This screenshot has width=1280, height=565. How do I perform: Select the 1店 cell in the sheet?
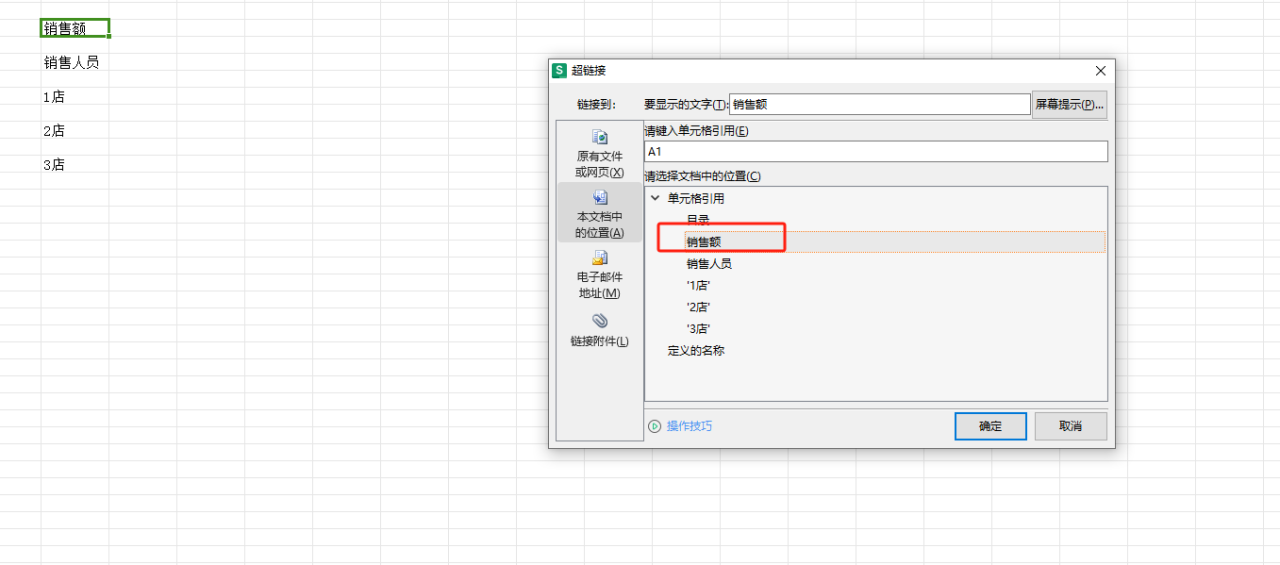[75, 97]
